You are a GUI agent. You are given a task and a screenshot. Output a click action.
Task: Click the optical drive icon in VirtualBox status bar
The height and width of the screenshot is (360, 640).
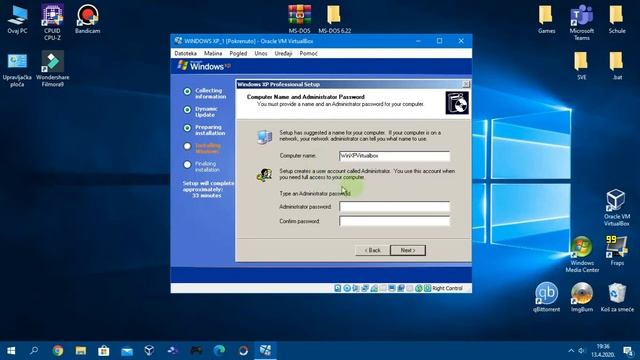[347, 288]
